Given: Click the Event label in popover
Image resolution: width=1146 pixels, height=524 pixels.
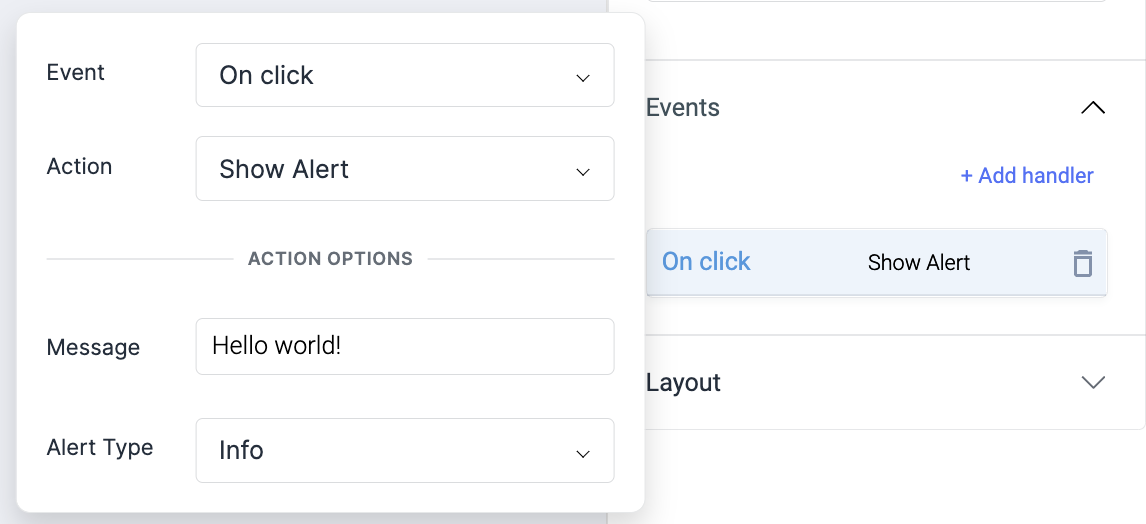Looking at the screenshot, I should coord(76,73).
